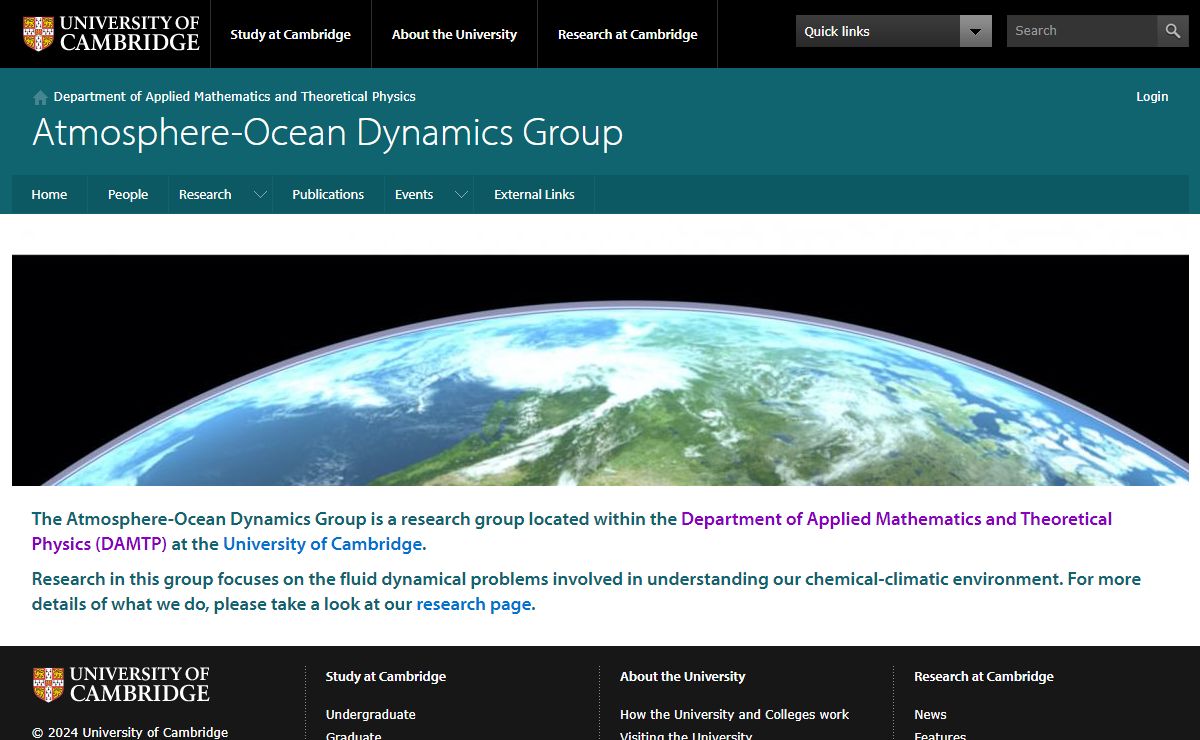Click the search magnifier icon
Image resolution: width=1200 pixels, height=740 pixels.
pos(1173,31)
